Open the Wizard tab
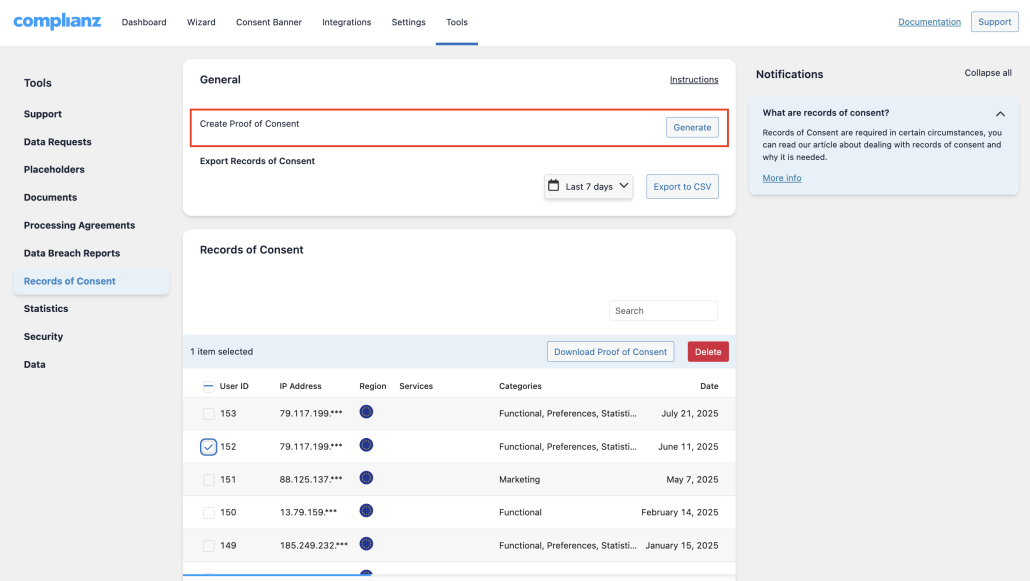 pos(201,22)
